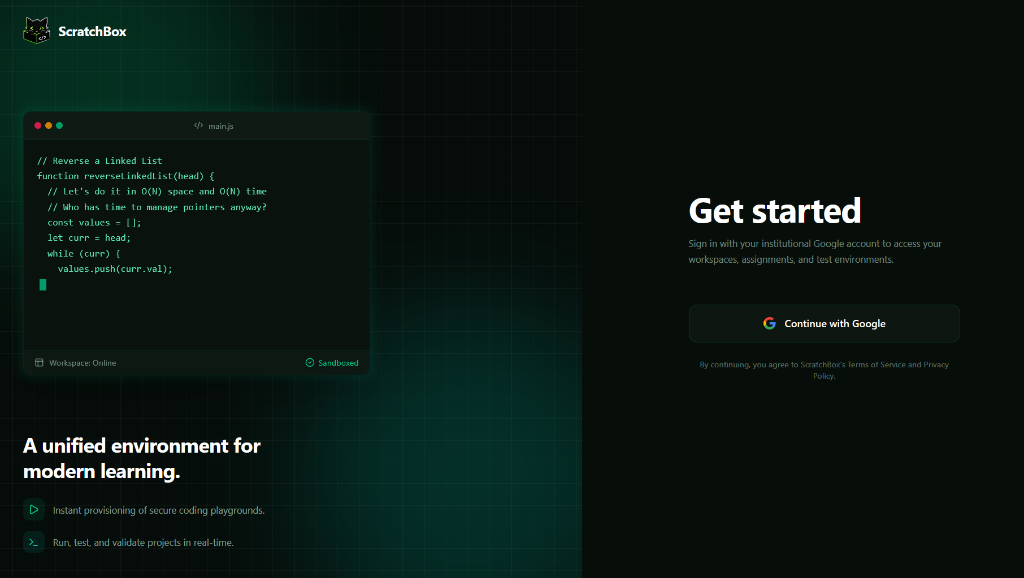Click the green window dot in code card
The width and height of the screenshot is (1024, 578).
(59, 125)
